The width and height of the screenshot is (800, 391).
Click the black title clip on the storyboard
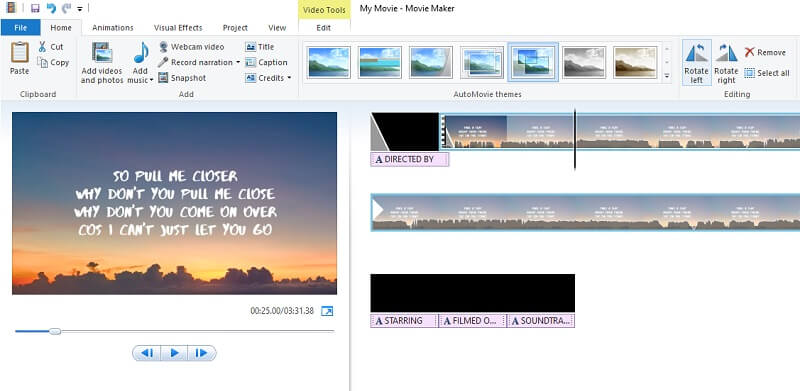405,132
